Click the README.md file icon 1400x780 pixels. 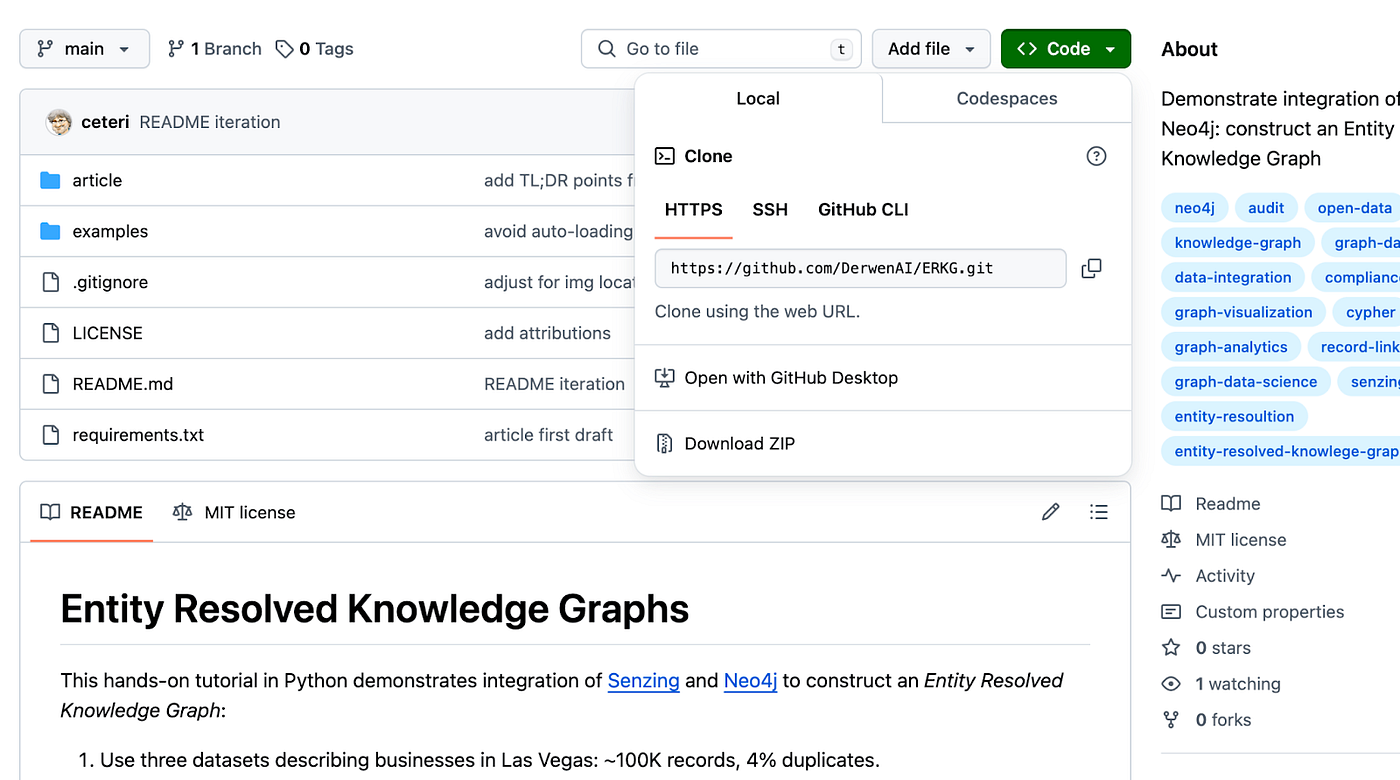[50, 384]
